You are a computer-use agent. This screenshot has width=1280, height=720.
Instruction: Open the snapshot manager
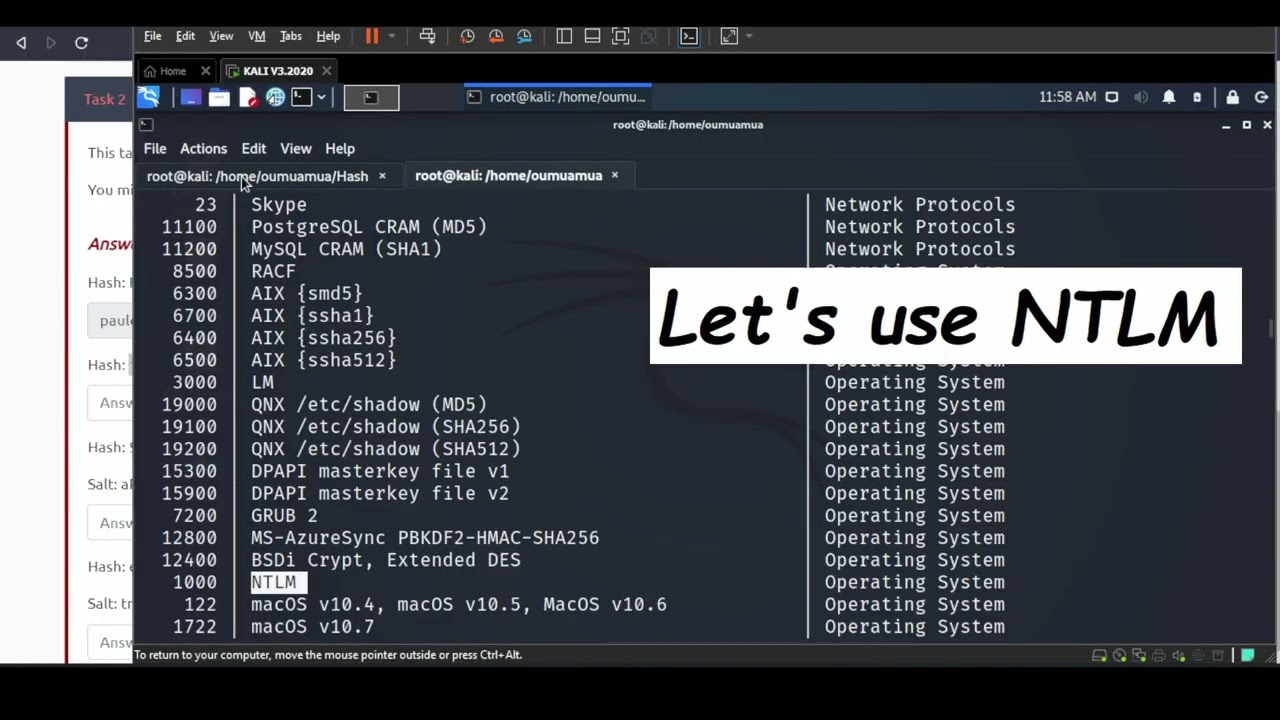click(524, 36)
